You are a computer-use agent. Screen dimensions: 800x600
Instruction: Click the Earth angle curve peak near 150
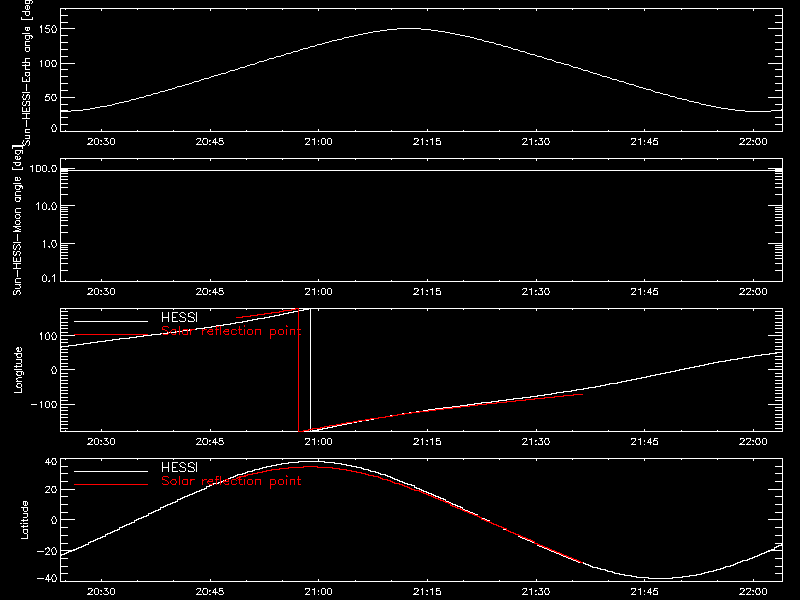coord(408,29)
